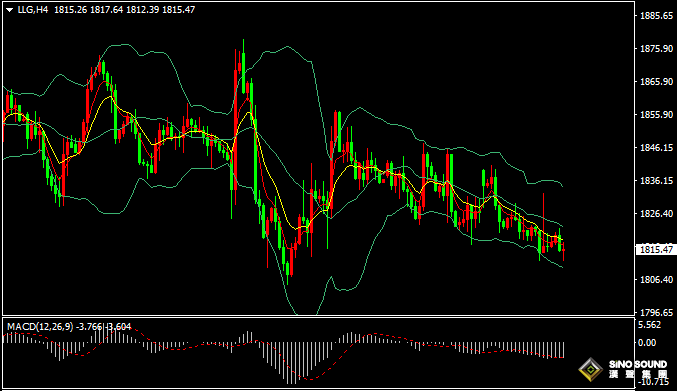Click the MACD scale 5.562 label
Screen dimensions: 677x391
click(649, 325)
